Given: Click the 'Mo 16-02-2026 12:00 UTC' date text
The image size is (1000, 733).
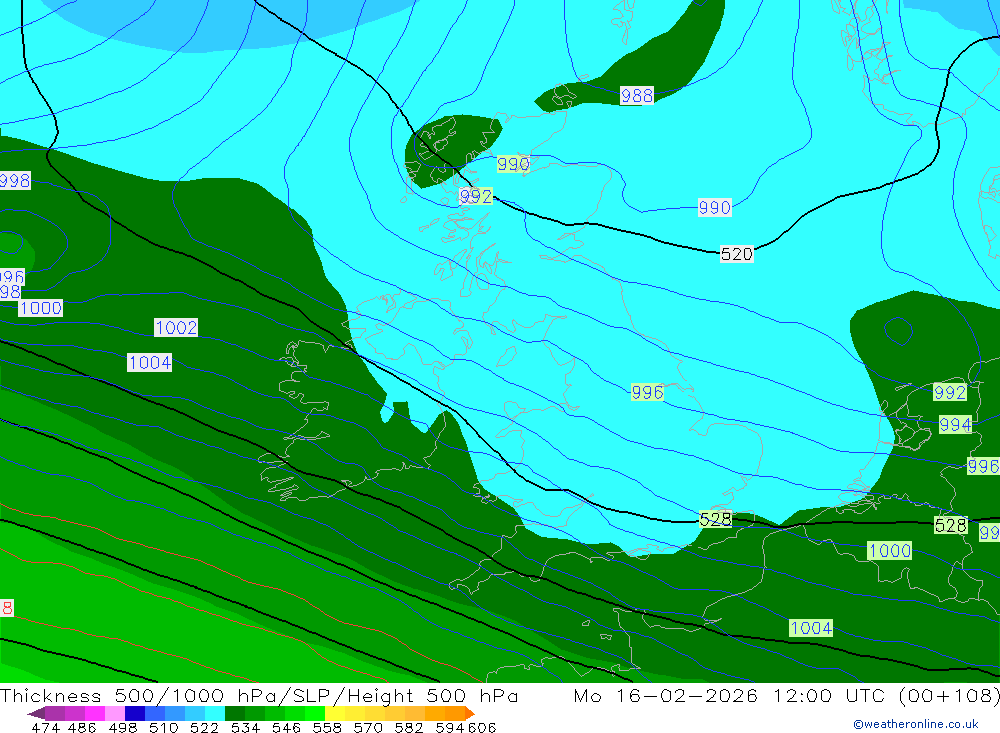Looking at the screenshot, I should coord(732,695).
